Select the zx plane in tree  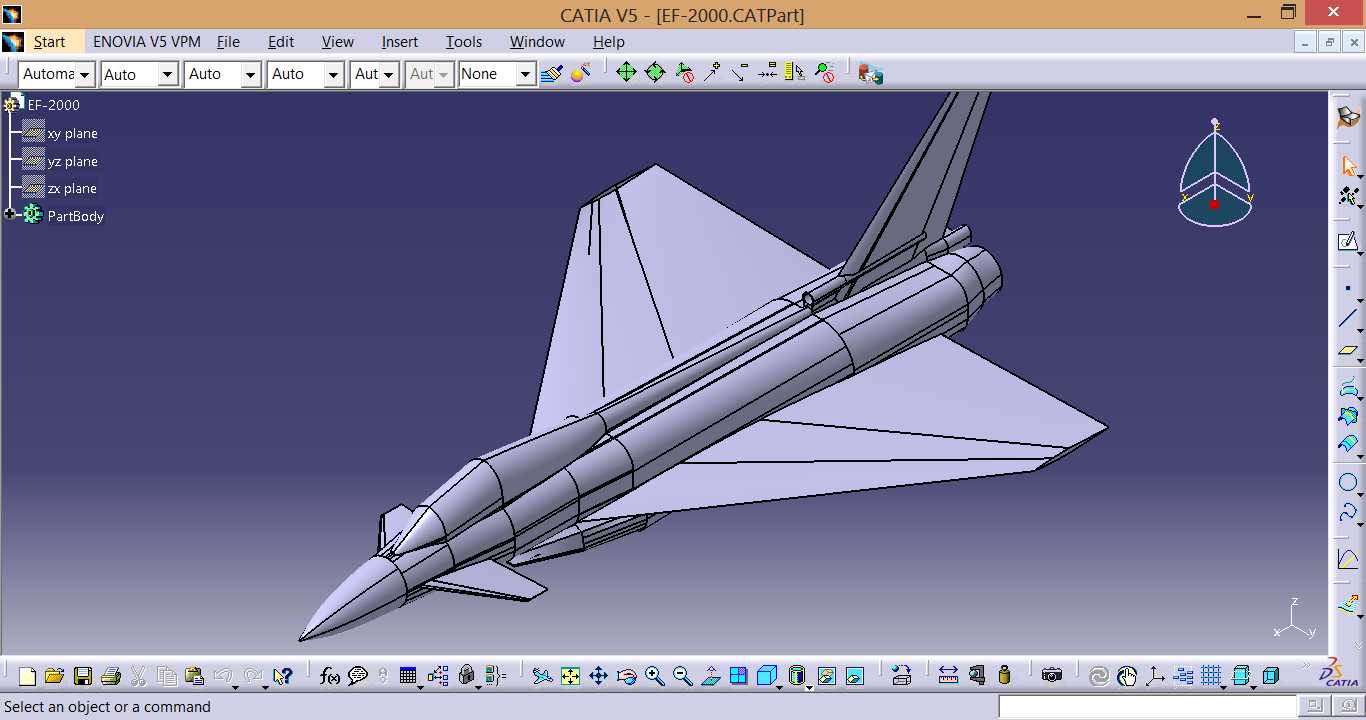click(72, 188)
